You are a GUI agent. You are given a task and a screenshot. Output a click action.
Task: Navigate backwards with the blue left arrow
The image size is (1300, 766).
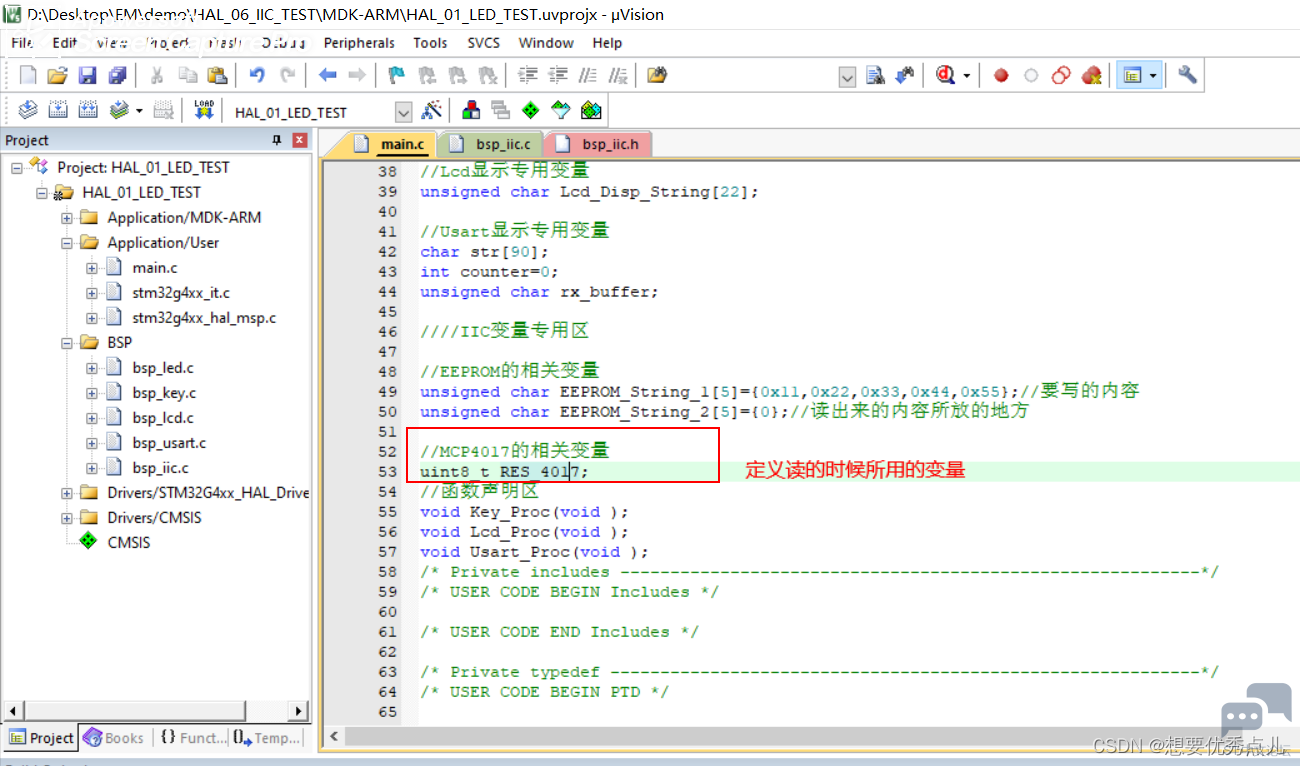[327, 75]
